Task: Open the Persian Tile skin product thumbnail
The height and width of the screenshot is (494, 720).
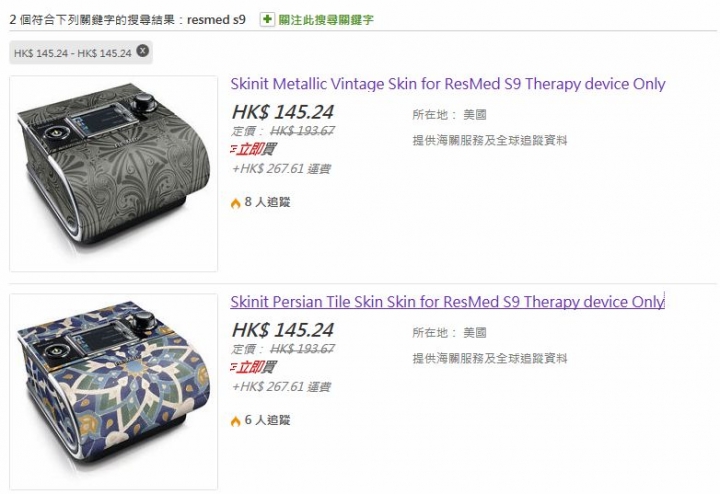Action: point(113,392)
